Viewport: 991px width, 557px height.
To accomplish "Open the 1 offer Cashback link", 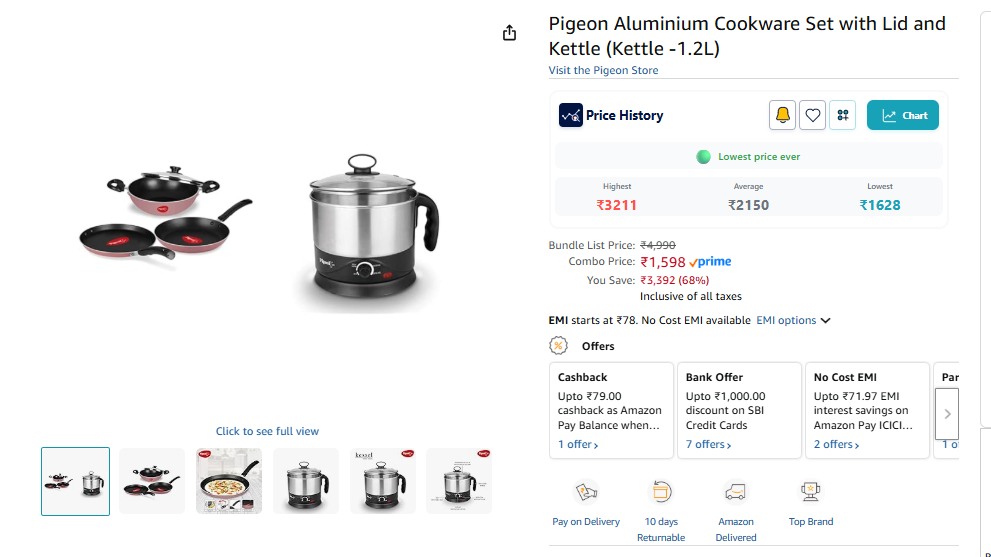I will point(578,444).
